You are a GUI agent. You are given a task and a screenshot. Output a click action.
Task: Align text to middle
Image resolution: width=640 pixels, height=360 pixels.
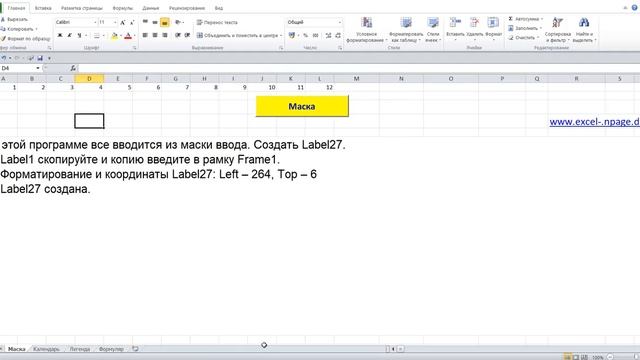(x=155, y=22)
